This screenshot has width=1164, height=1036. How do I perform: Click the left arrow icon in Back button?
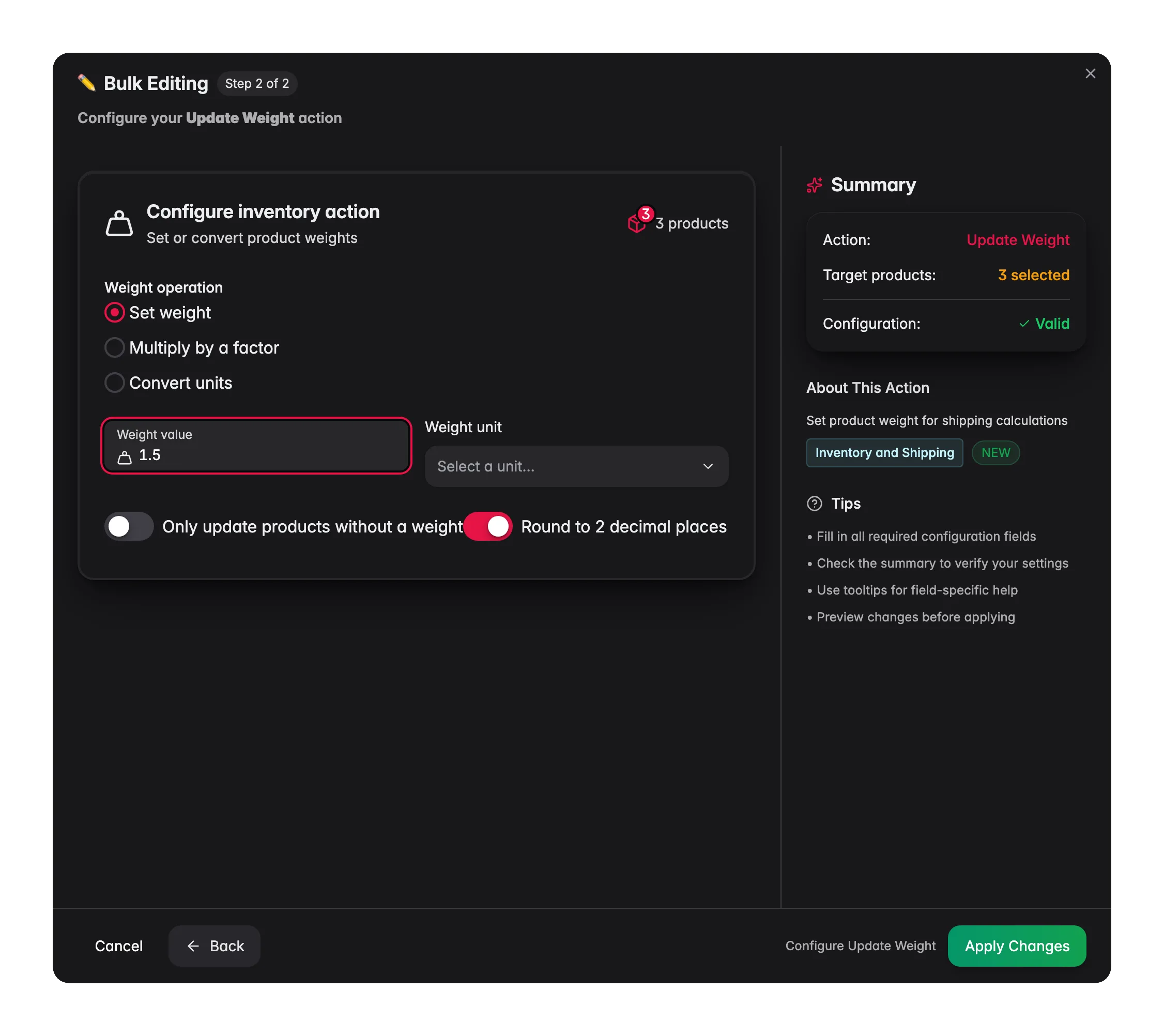(193, 946)
